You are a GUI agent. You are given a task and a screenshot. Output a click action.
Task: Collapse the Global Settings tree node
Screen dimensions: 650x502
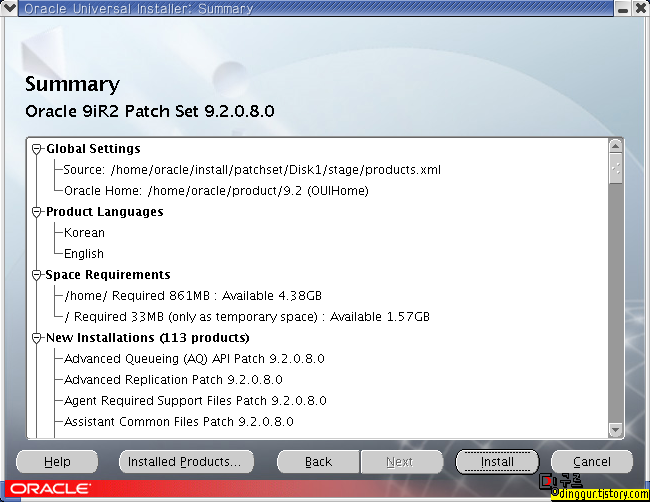click(x=37, y=149)
